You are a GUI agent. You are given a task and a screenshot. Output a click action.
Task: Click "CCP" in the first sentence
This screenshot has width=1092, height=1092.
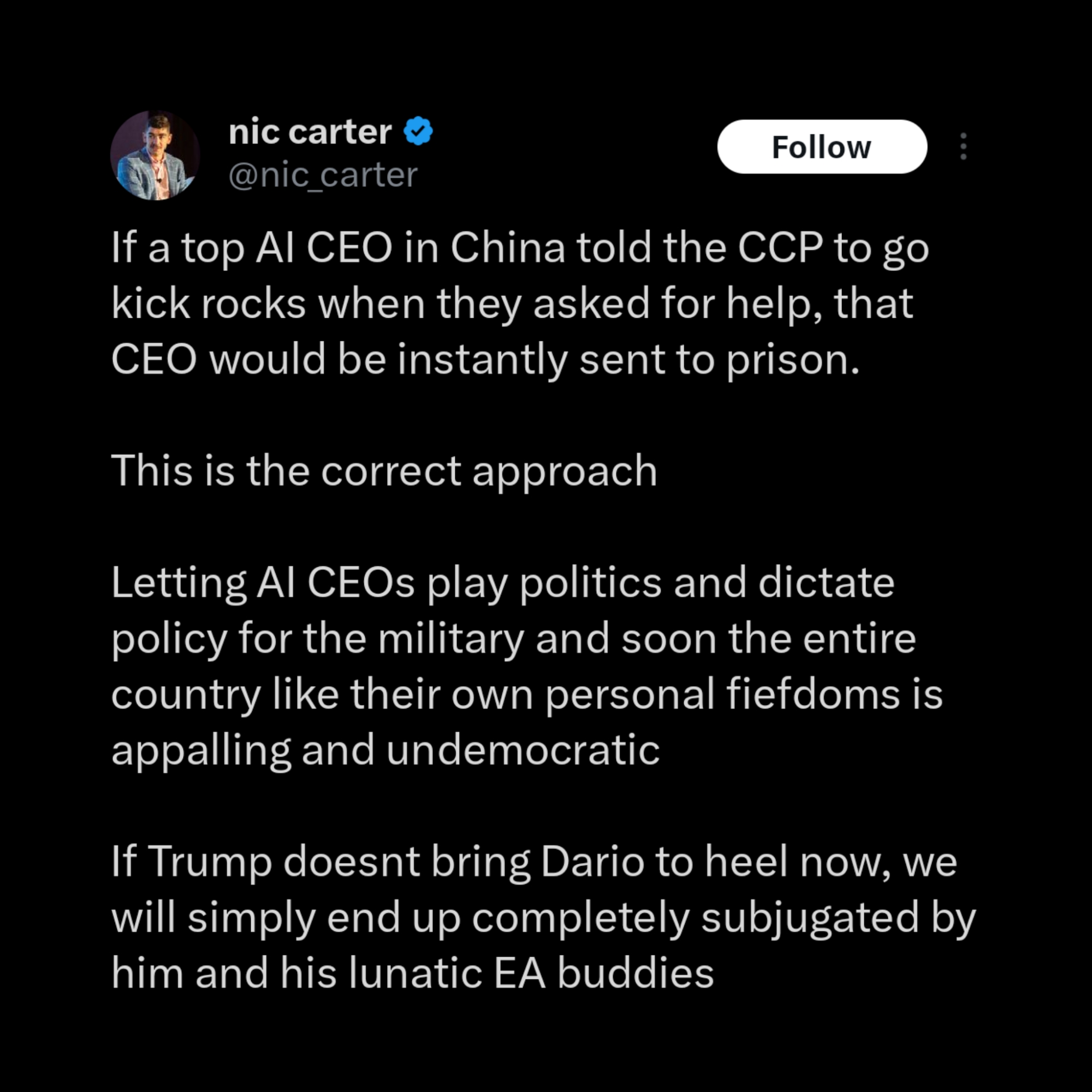click(780, 248)
